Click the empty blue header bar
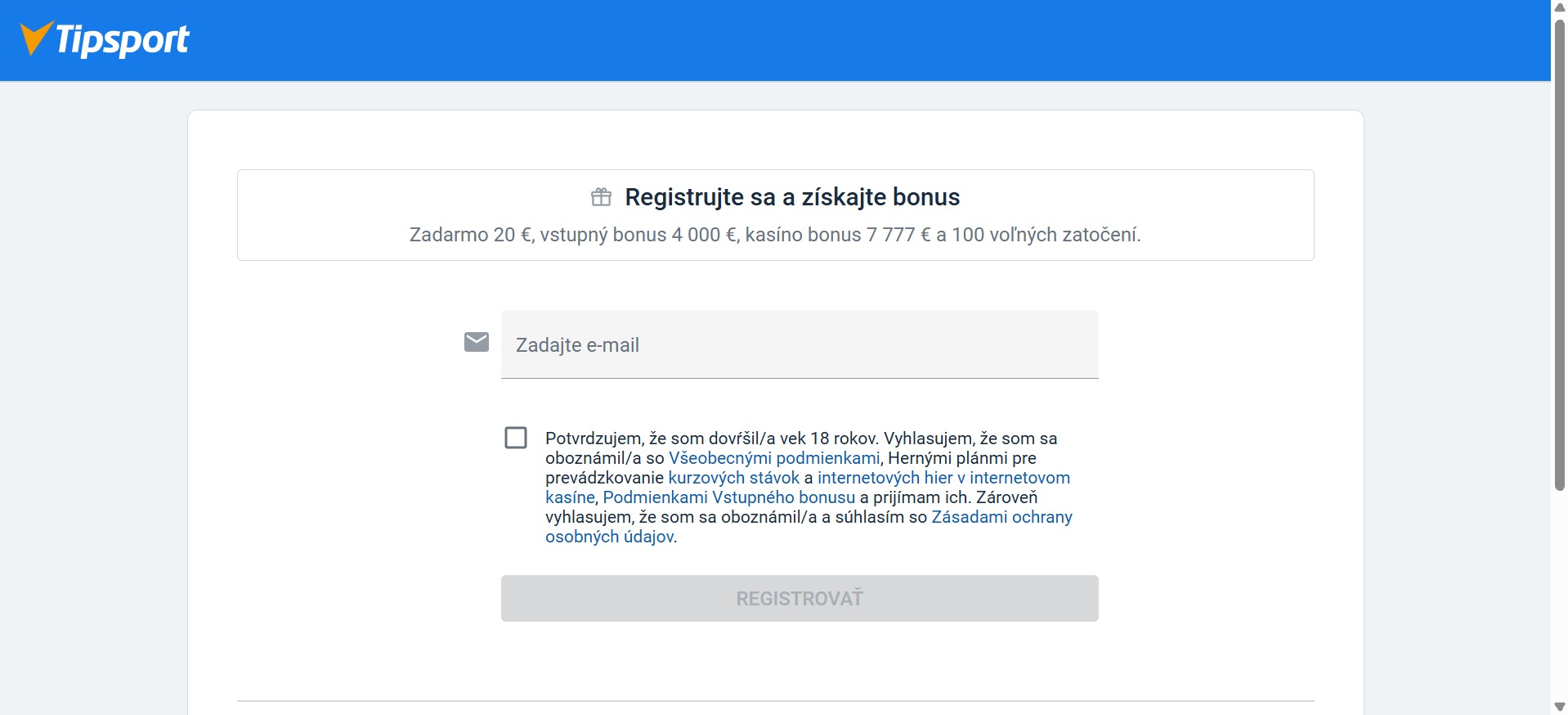The width and height of the screenshot is (1568, 715). [818, 39]
